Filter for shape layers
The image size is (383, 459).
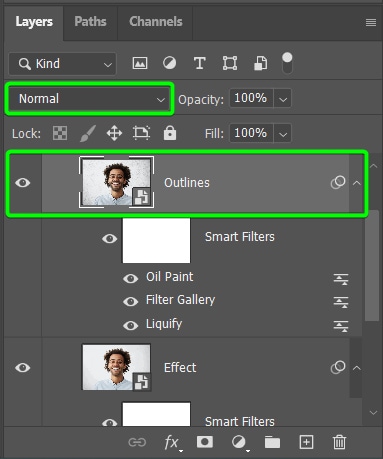tap(230, 63)
